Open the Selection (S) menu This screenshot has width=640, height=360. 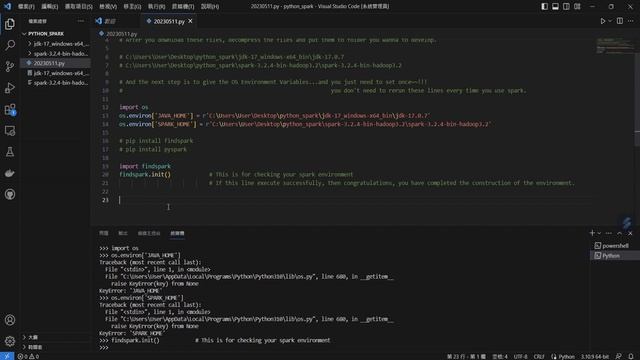tap(79, 7)
